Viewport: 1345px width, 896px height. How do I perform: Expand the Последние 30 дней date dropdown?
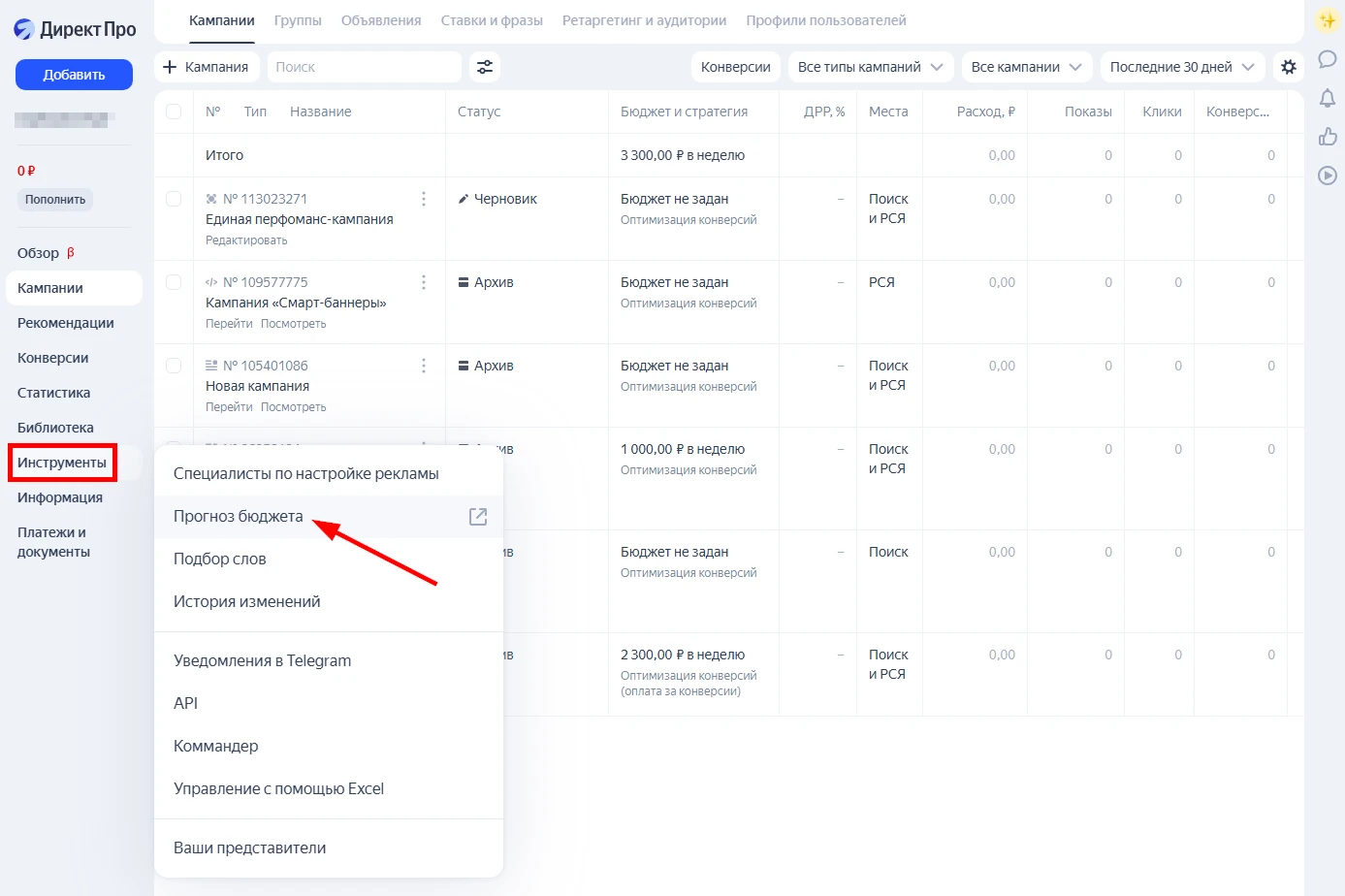click(x=1181, y=67)
